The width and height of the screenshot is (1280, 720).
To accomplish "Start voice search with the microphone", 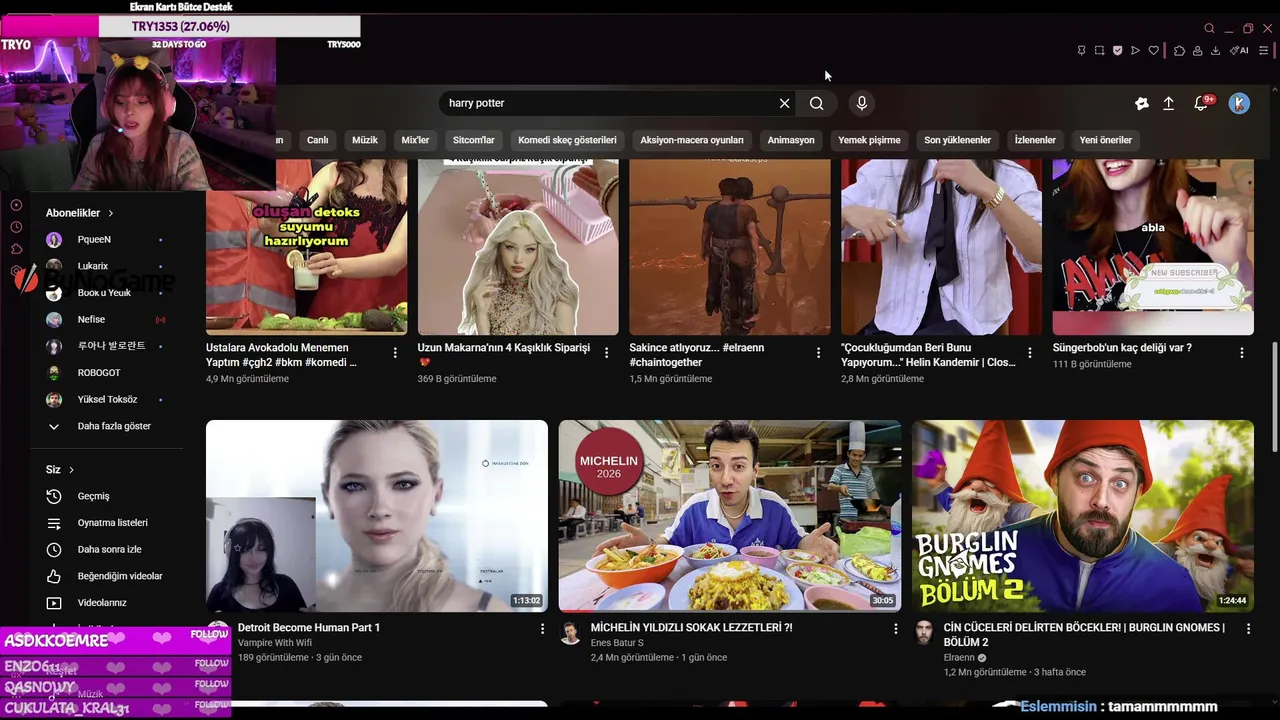I will [x=862, y=103].
